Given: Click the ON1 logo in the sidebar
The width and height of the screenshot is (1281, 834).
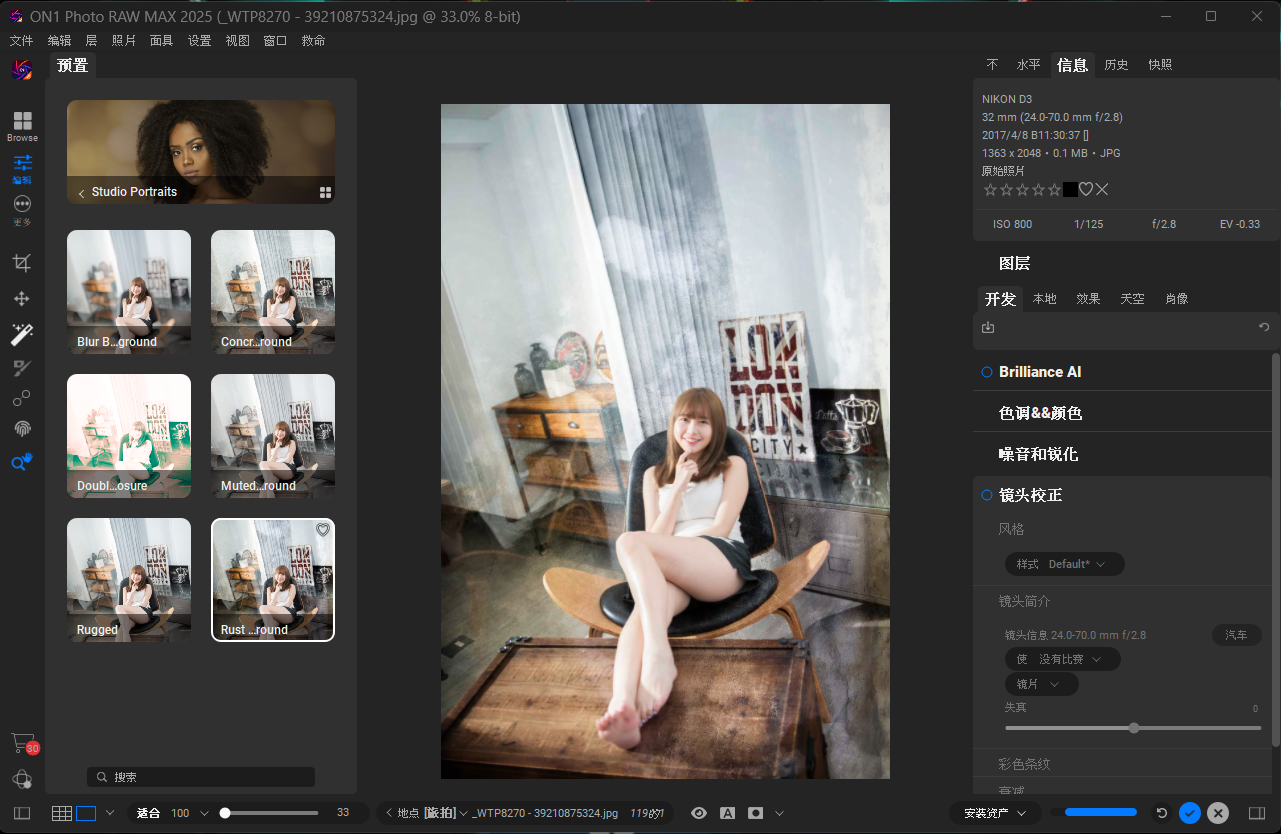Looking at the screenshot, I should pyautogui.click(x=22, y=70).
